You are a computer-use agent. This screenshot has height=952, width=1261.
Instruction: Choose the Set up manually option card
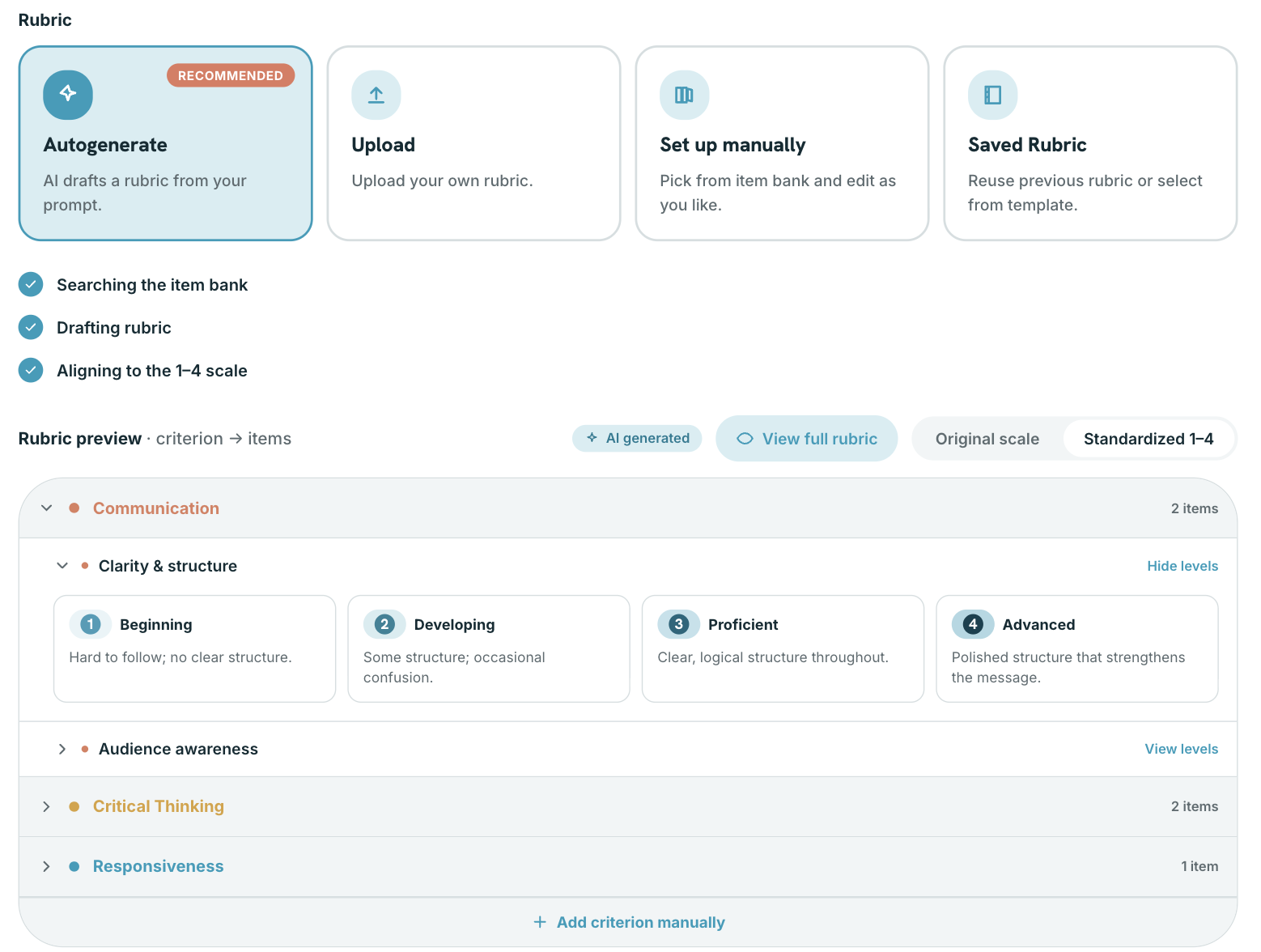(783, 143)
